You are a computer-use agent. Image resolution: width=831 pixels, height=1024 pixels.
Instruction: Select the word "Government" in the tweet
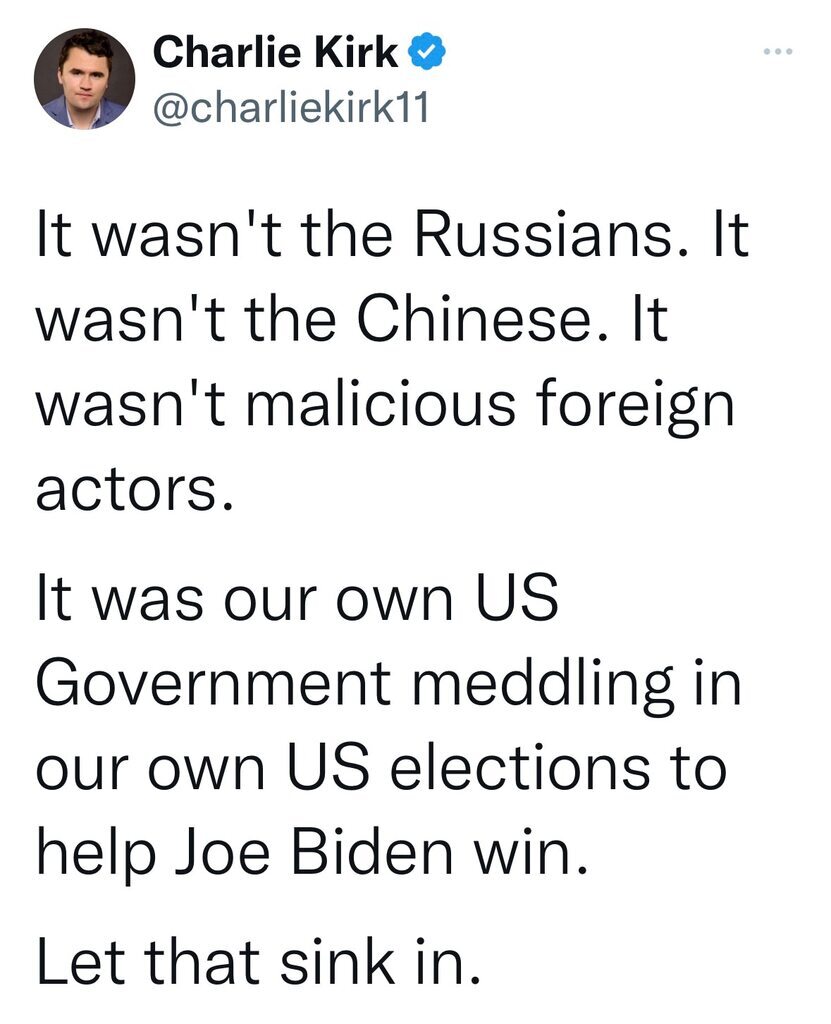[214, 682]
